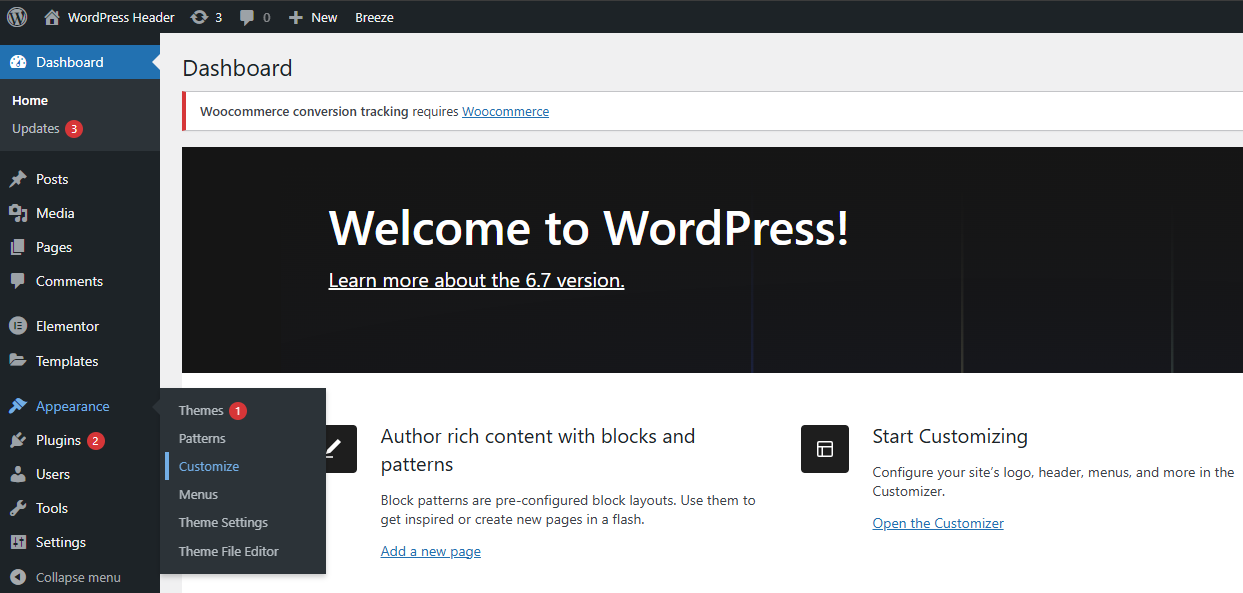Click Learn more about the 6.7 version

tap(476, 280)
